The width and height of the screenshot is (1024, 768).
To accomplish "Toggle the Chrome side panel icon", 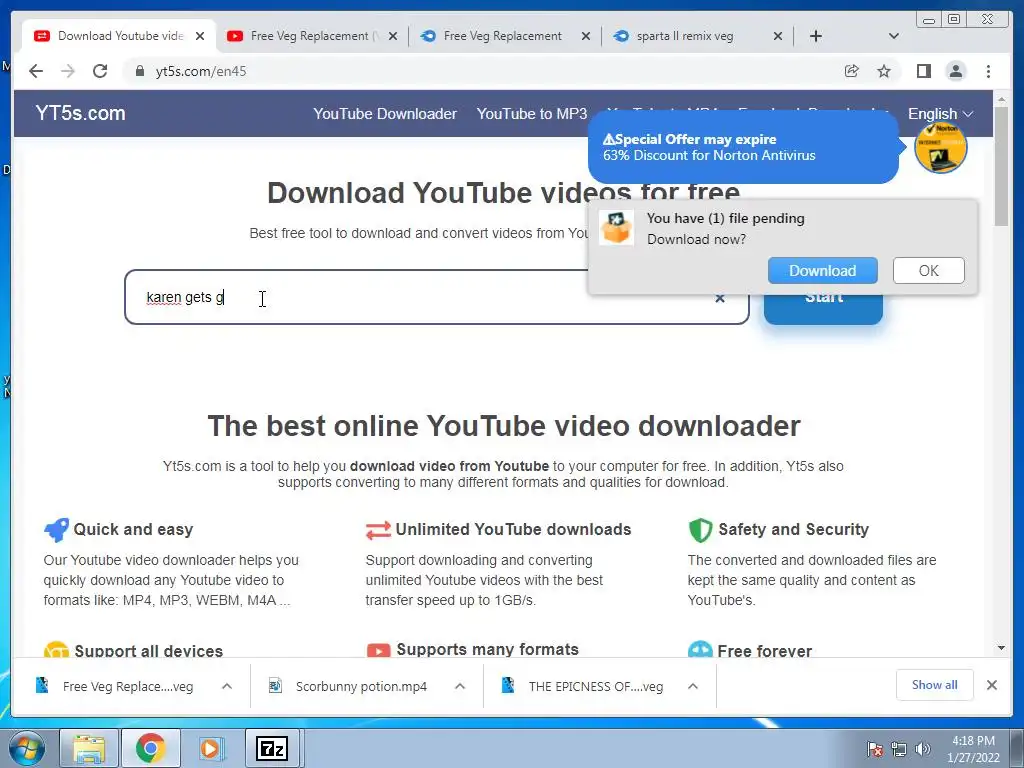I will point(923,71).
